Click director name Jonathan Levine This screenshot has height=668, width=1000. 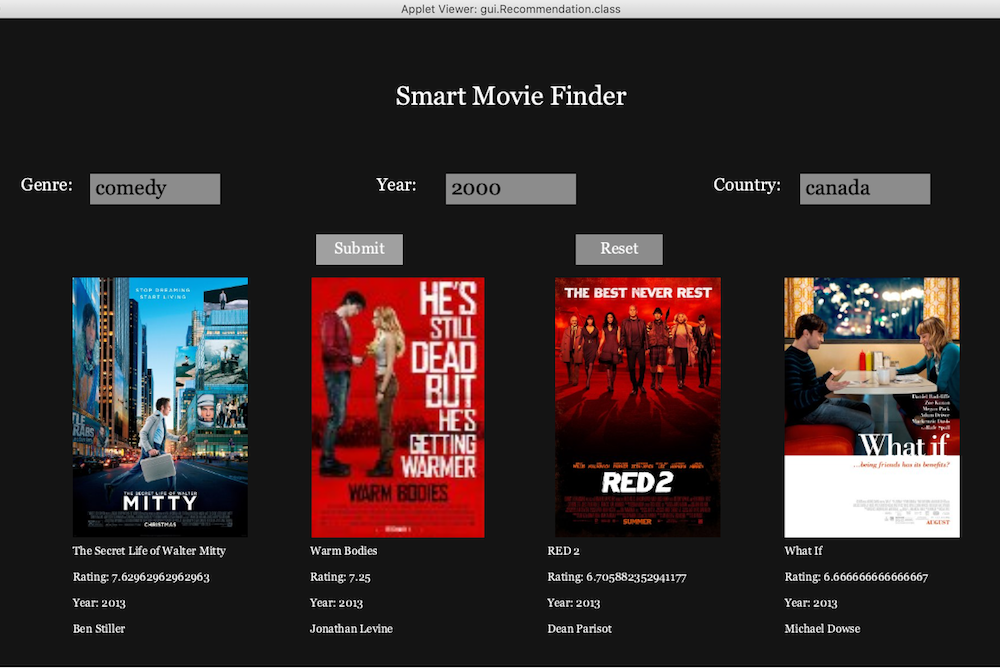pyautogui.click(x=351, y=629)
